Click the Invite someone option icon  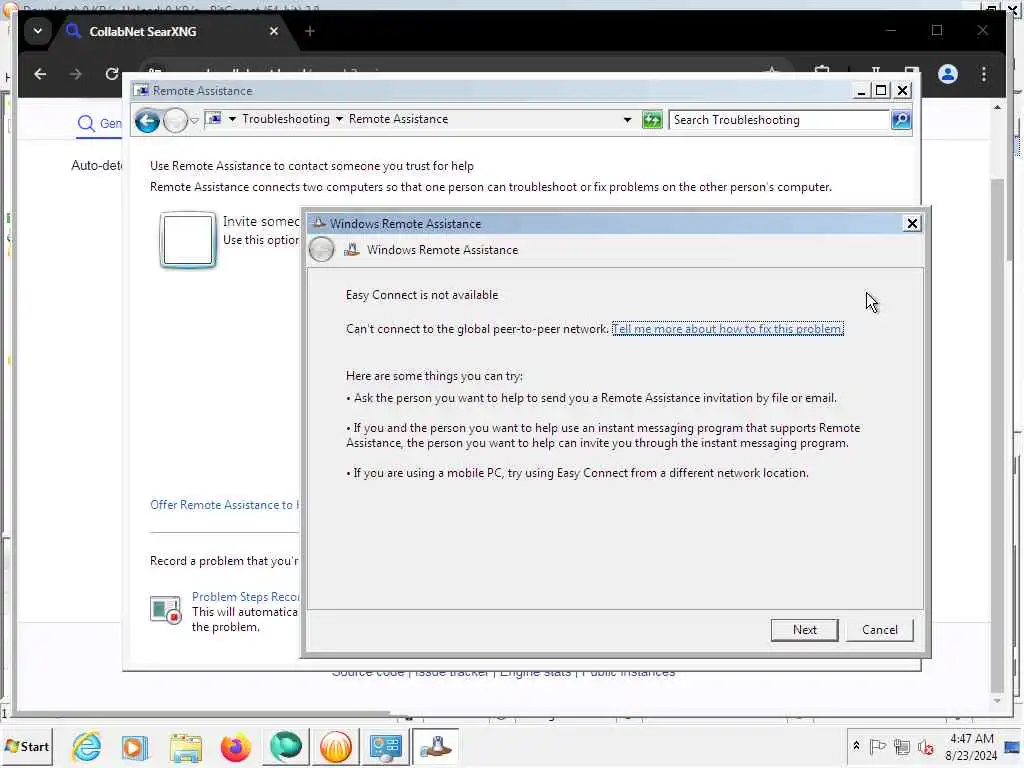(x=188, y=240)
